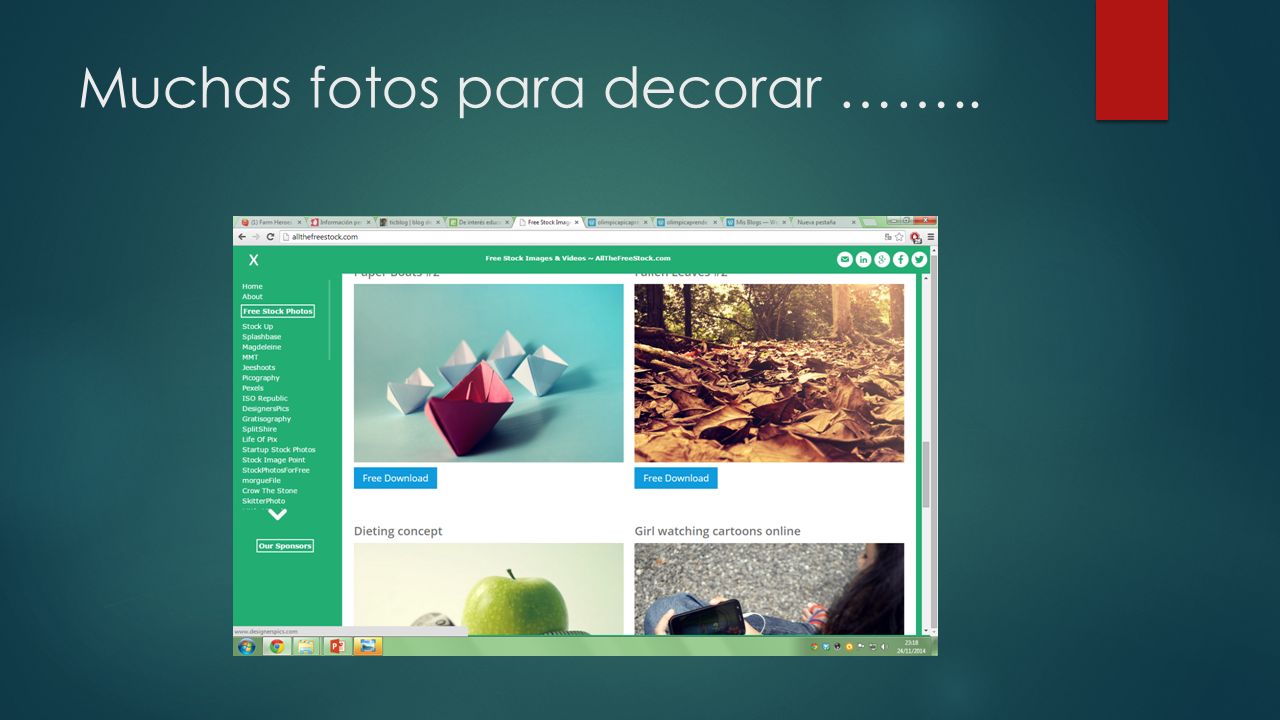
Task: Click the Girl watching cartoons online photo
Action: coord(769,589)
